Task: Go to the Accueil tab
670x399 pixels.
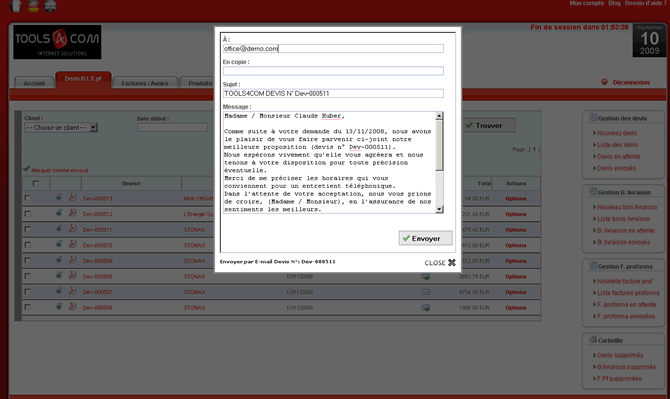Action: pos(34,83)
